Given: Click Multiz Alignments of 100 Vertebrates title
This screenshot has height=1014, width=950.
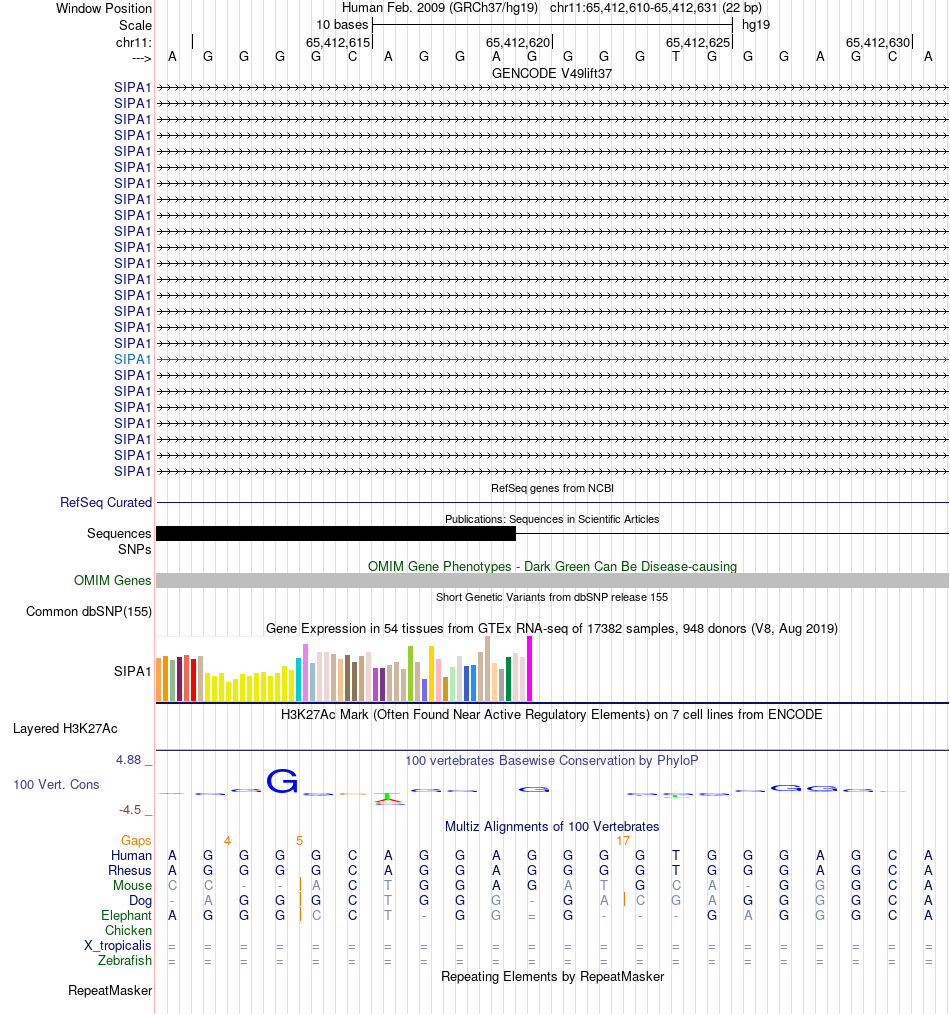Looking at the screenshot, I should (552, 826).
